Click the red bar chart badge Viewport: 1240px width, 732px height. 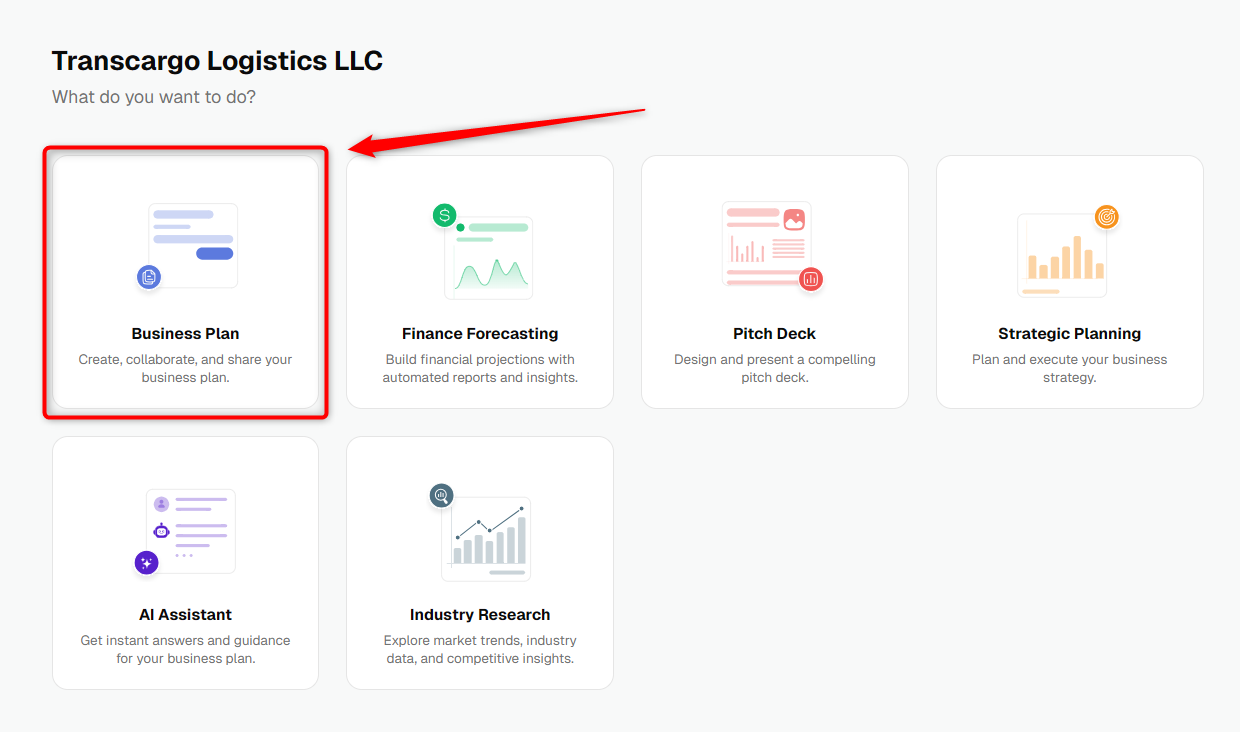(x=811, y=279)
